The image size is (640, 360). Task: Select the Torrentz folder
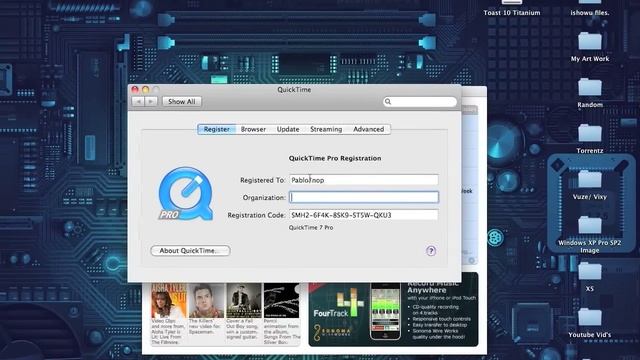pos(590,138)
